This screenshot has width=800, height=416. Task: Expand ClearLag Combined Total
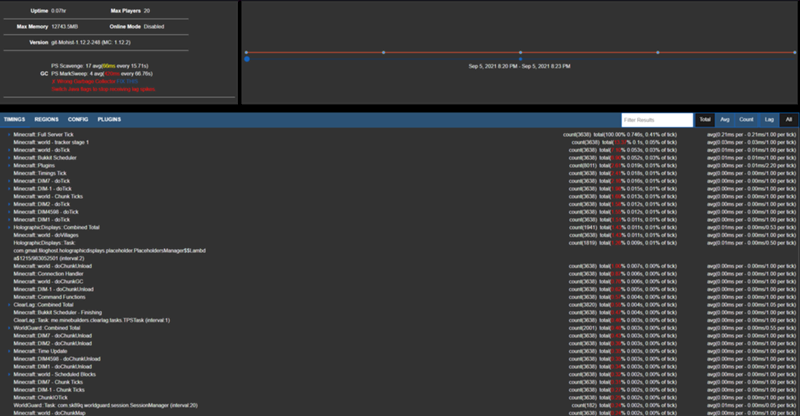click(x=9, y=304)
